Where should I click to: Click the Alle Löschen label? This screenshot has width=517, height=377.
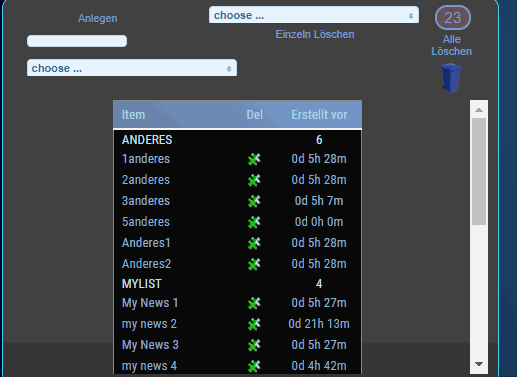[x=452, y=45]
